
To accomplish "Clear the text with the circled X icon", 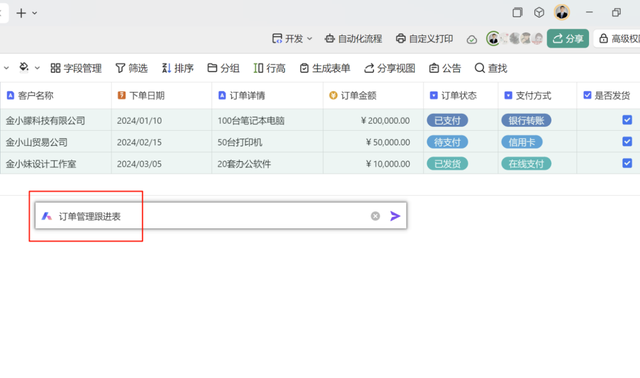I will (x=375, y=216).
